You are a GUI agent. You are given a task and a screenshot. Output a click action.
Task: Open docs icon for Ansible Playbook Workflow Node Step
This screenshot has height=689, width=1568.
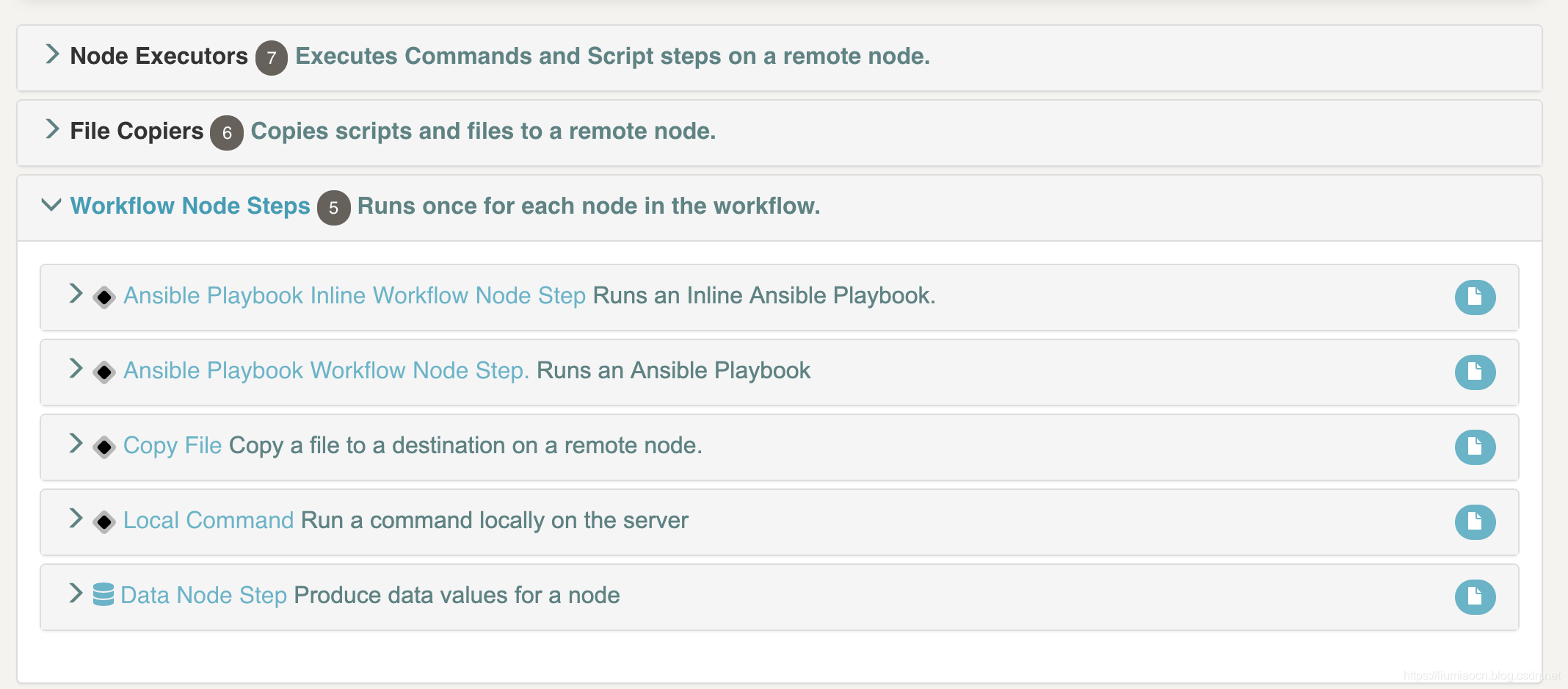point(1475,372)
